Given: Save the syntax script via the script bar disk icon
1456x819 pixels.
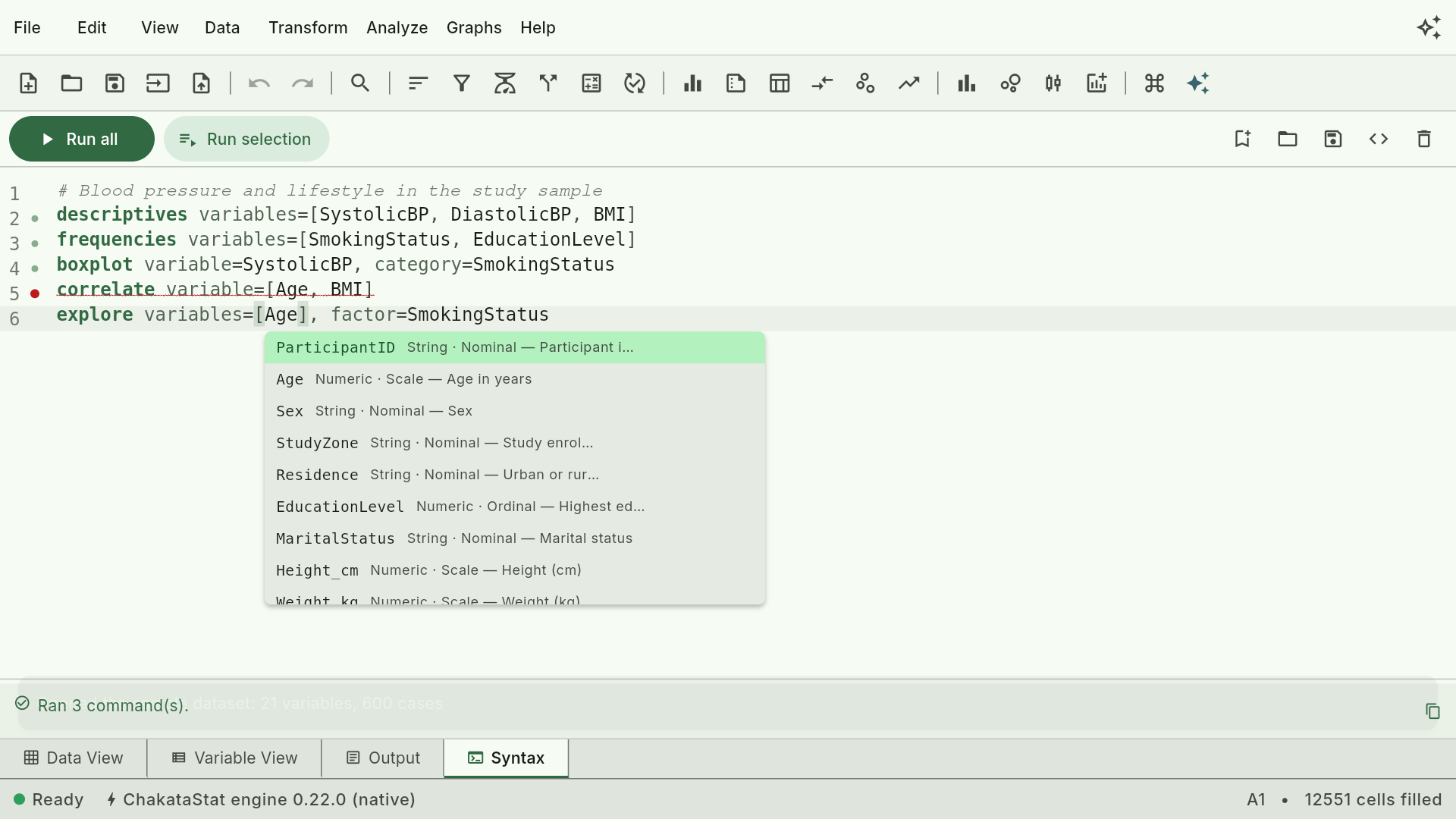Looking at the screenshot, I should coord(1333,139).
